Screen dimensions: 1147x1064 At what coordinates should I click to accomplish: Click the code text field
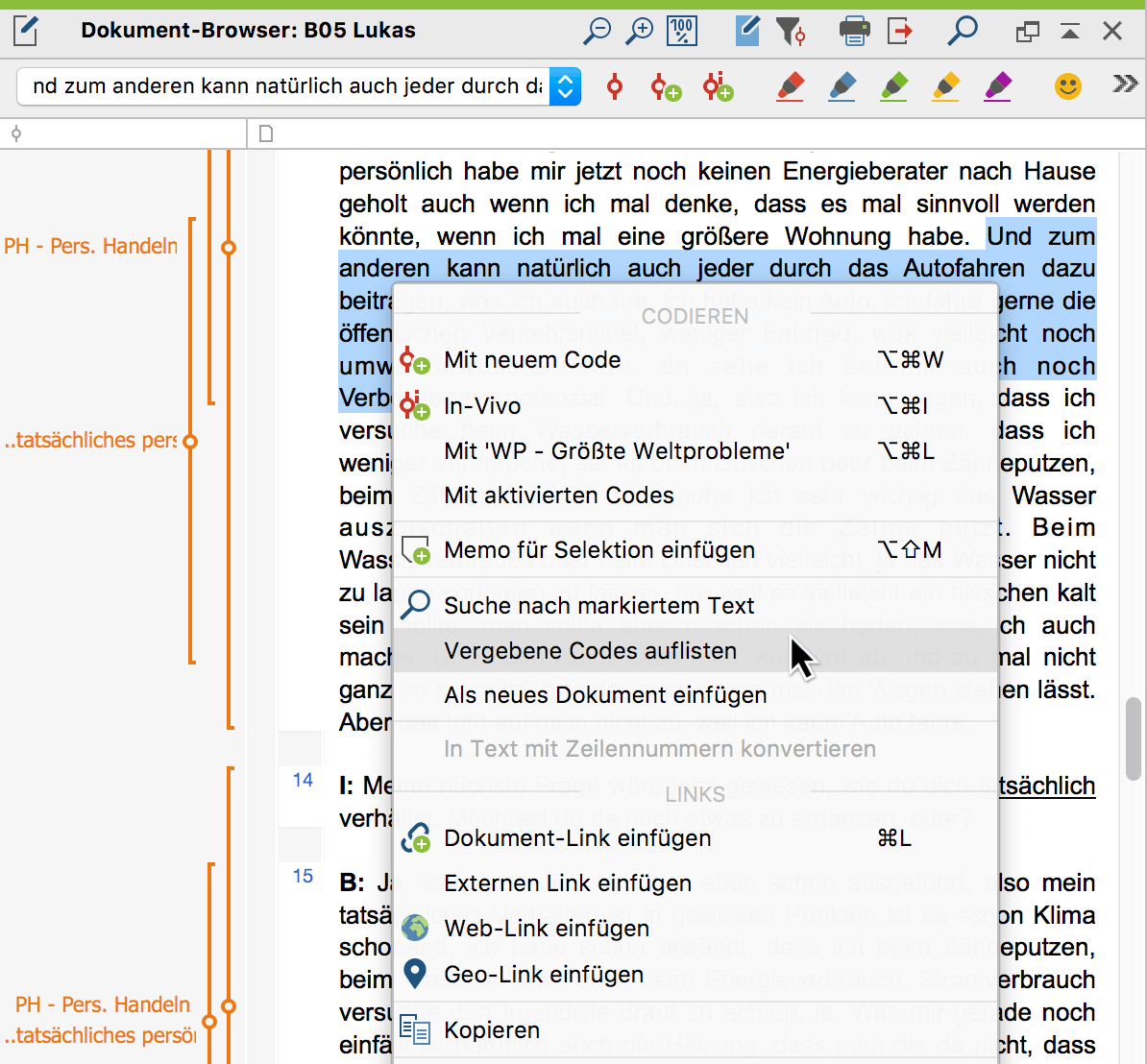(x=283, y=86)
